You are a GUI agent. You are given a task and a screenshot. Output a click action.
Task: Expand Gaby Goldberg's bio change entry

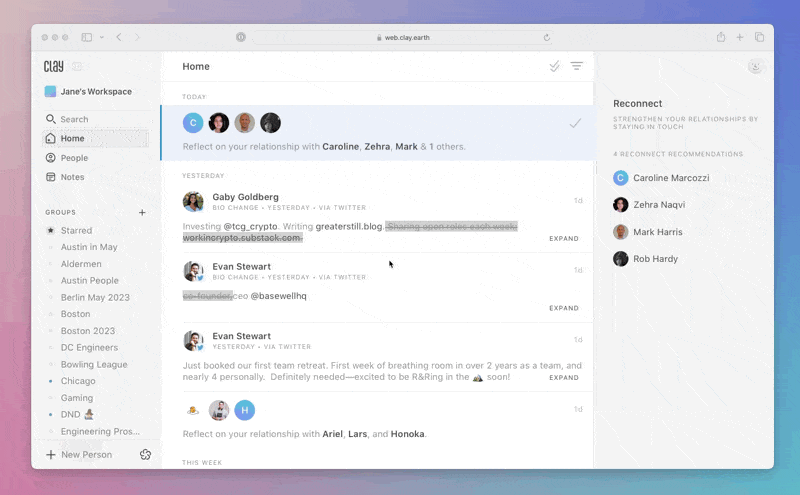click(x=563, y=239)
